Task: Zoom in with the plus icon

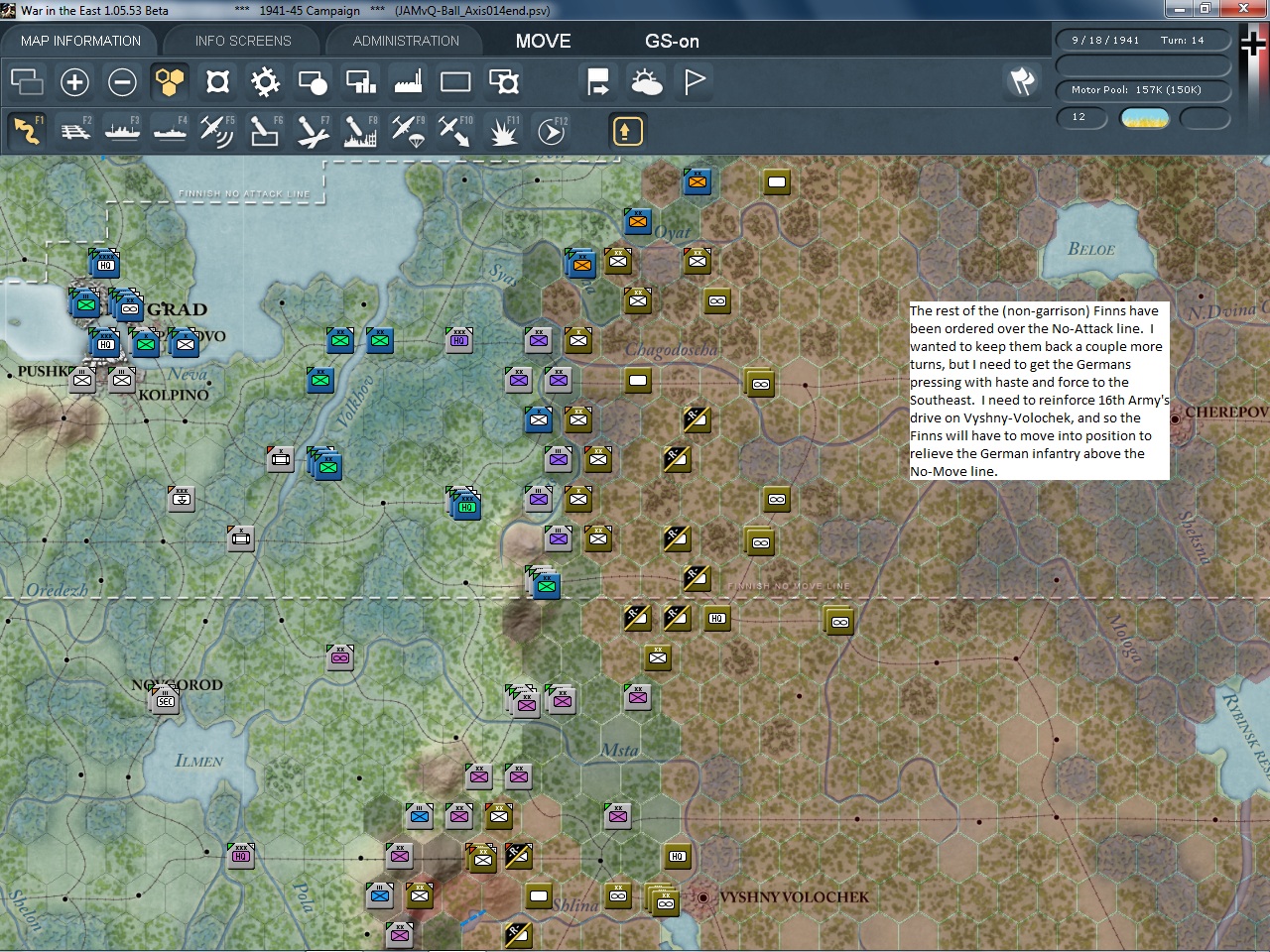Action: pyautogui.click(x=74, y=81)
